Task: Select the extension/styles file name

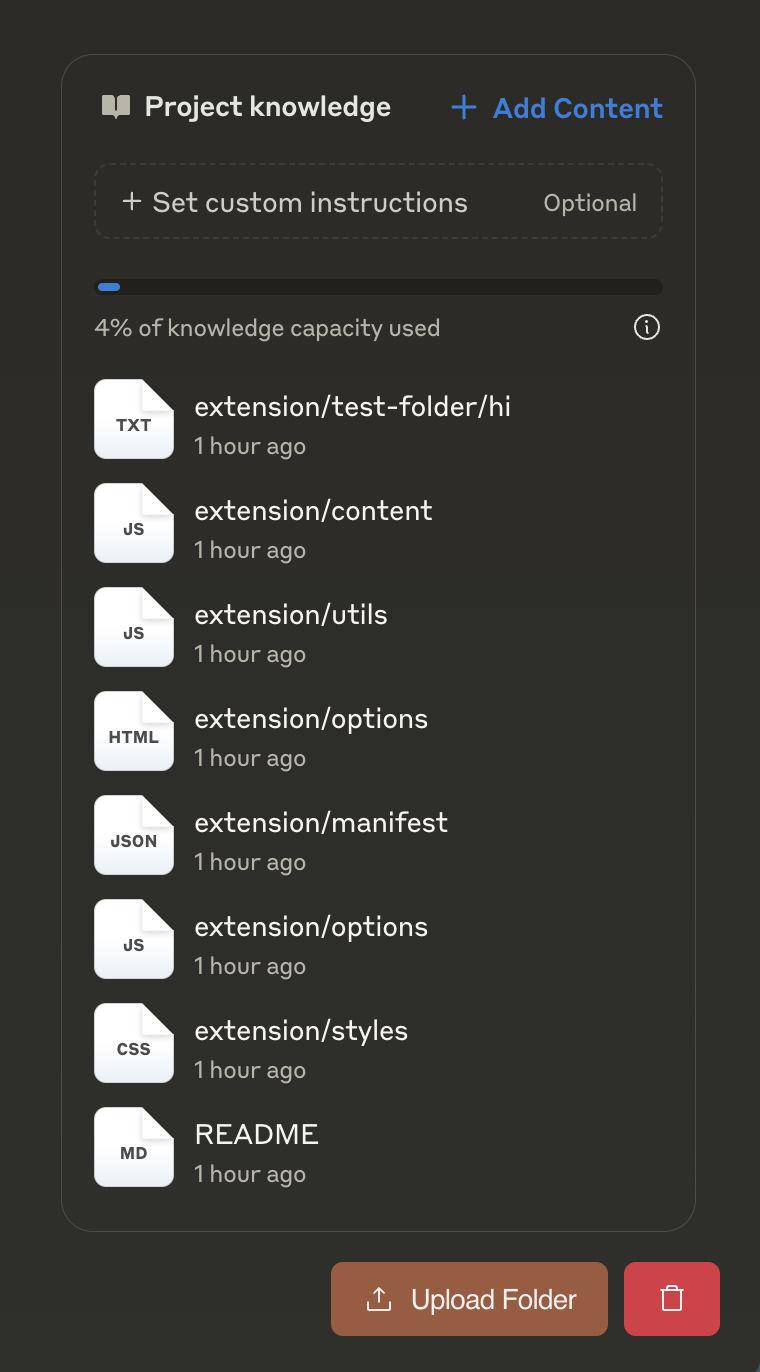Action: pyautogui.click(x=301, y=1031)
